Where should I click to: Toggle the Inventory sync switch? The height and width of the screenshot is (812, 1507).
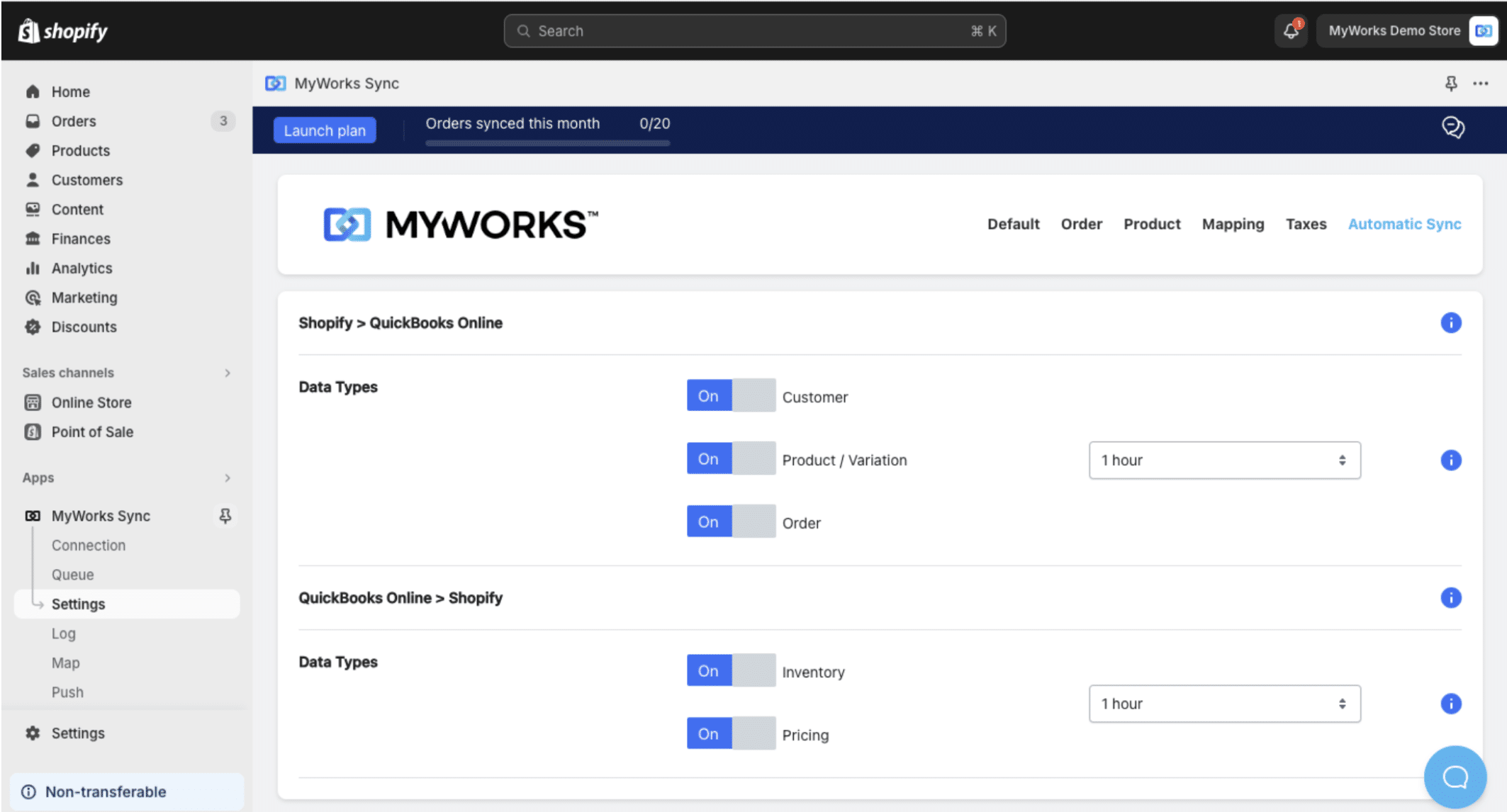click(731, 670)
